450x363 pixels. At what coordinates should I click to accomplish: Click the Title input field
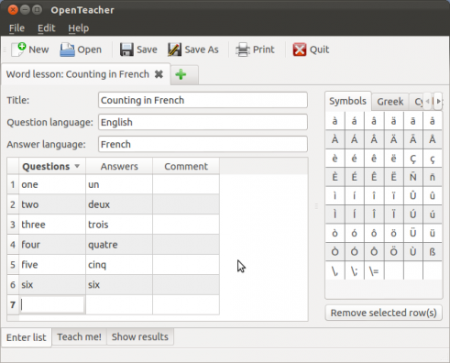pyautogui.click(x=203, y=100)
